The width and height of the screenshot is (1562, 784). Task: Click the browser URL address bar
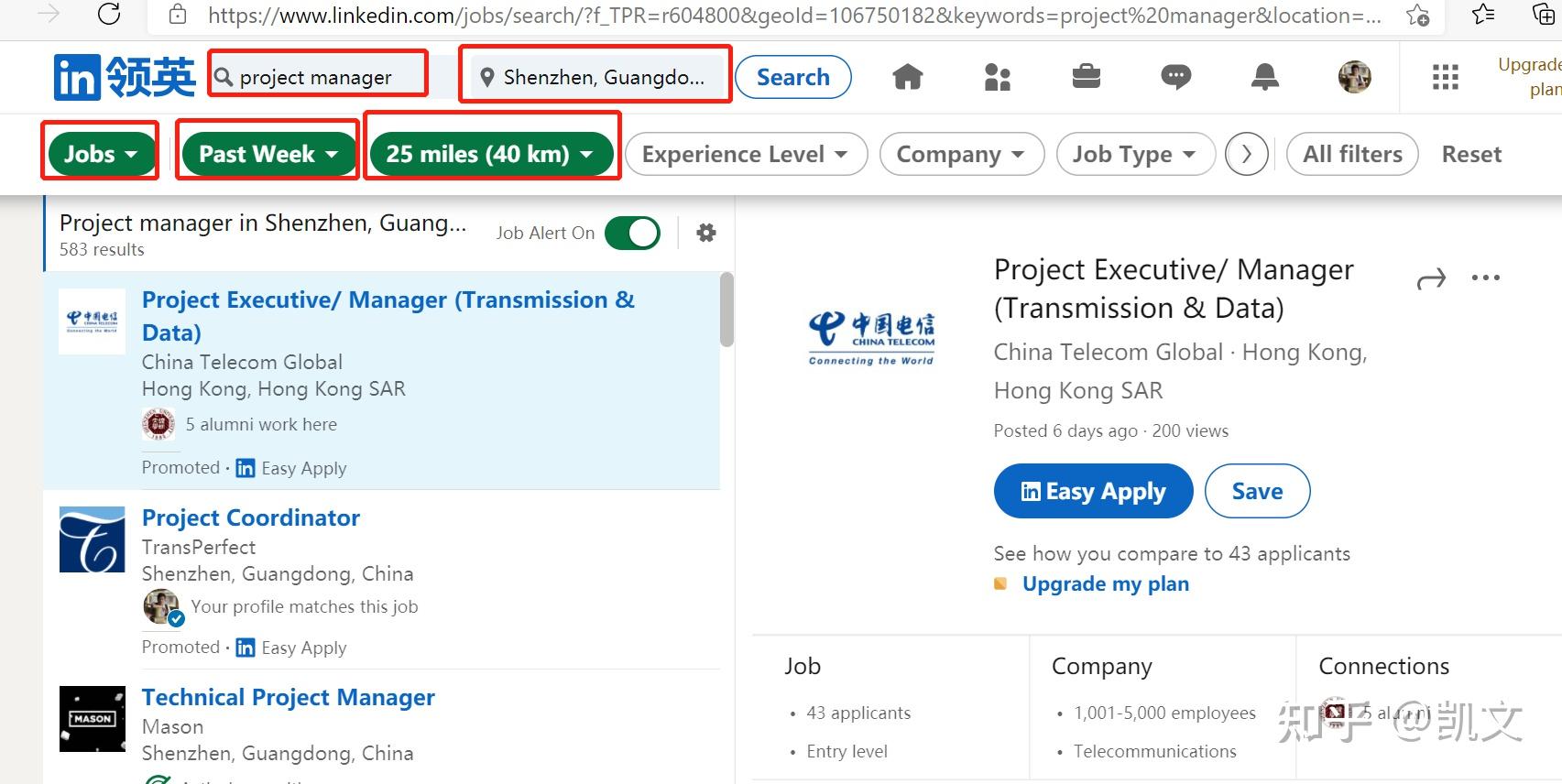point(793,15)
